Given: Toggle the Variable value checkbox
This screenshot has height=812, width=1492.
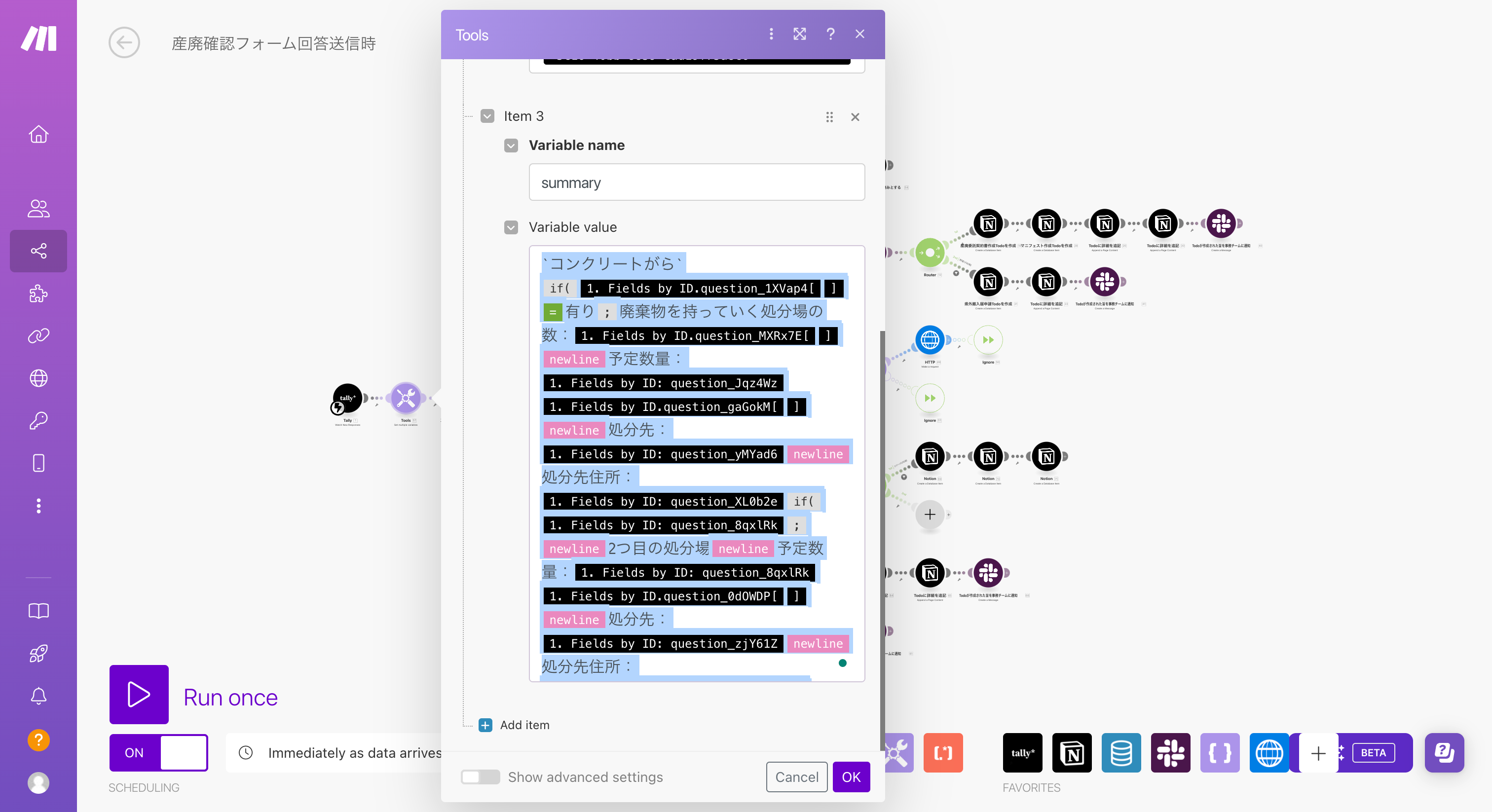Looking at the screenshot, I should pos(511,227).
